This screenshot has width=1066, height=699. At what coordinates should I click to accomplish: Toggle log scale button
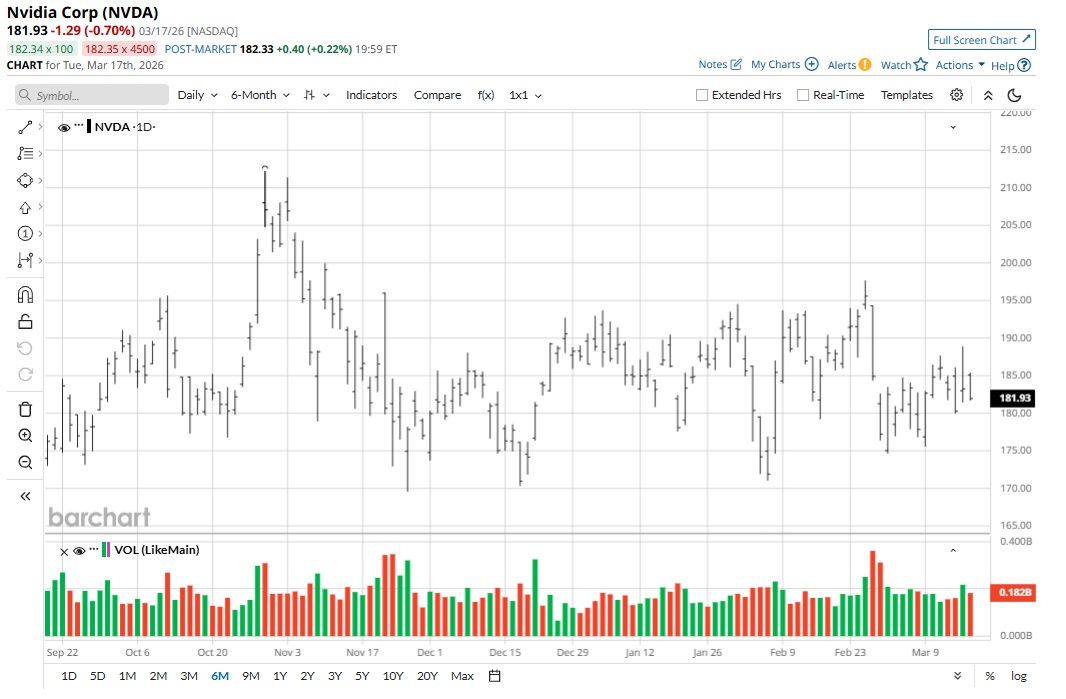click(1018, 676)
